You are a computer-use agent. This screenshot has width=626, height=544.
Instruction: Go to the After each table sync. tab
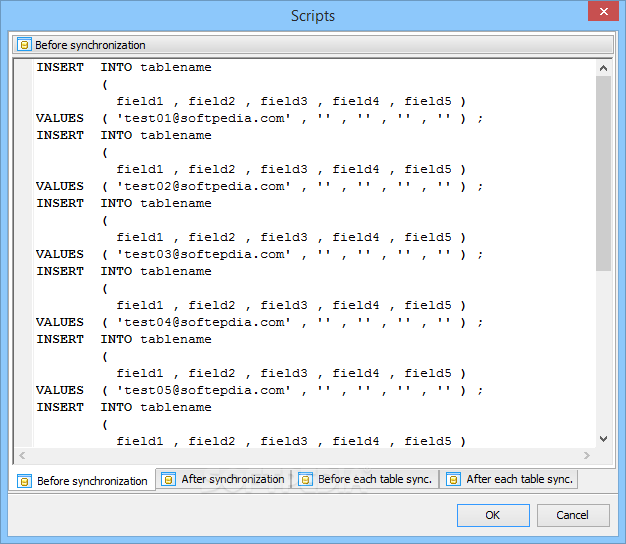(509, 479)
